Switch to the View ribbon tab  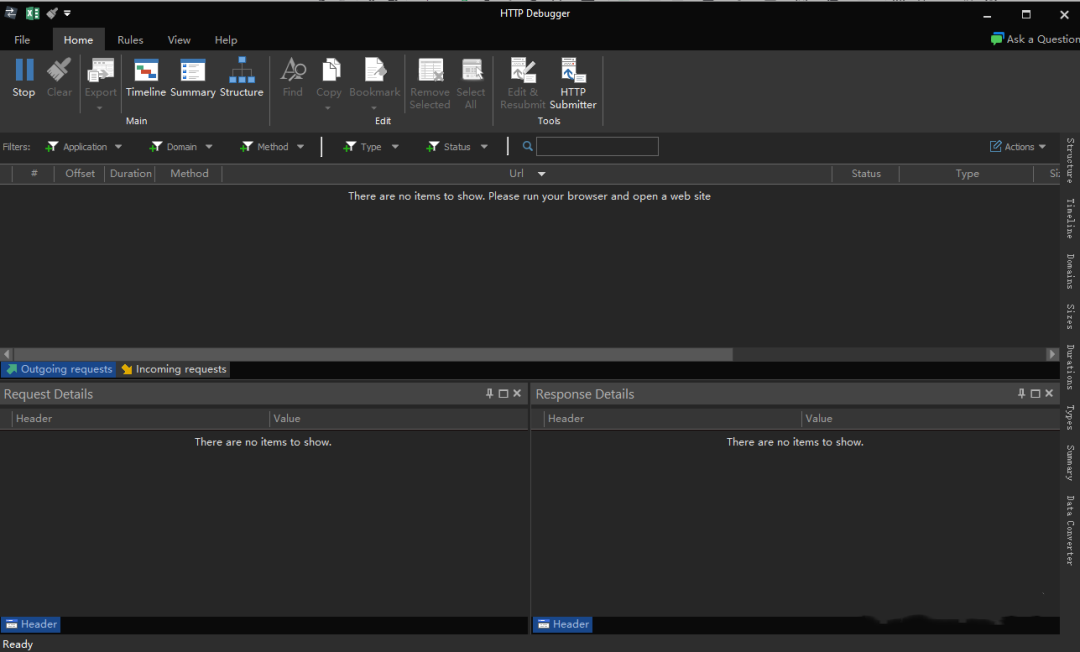point(179,40)
